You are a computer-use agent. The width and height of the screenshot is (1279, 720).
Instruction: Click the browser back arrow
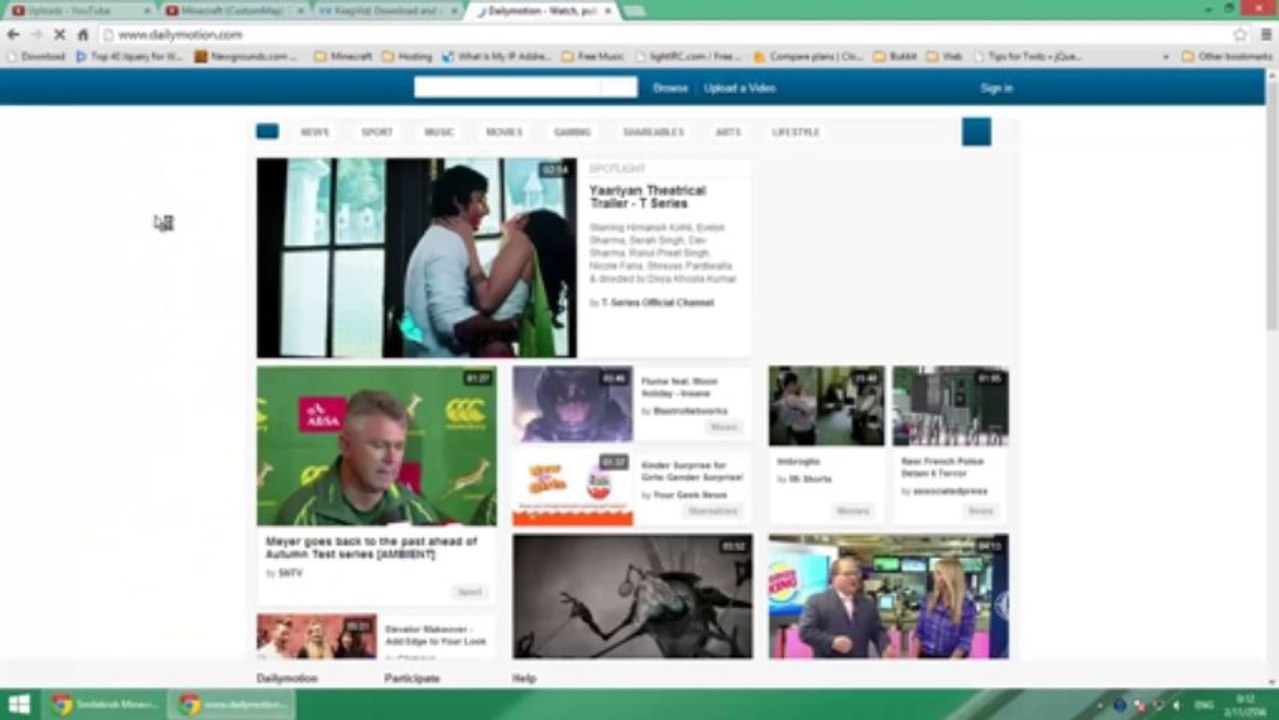[x=13, y=34]
